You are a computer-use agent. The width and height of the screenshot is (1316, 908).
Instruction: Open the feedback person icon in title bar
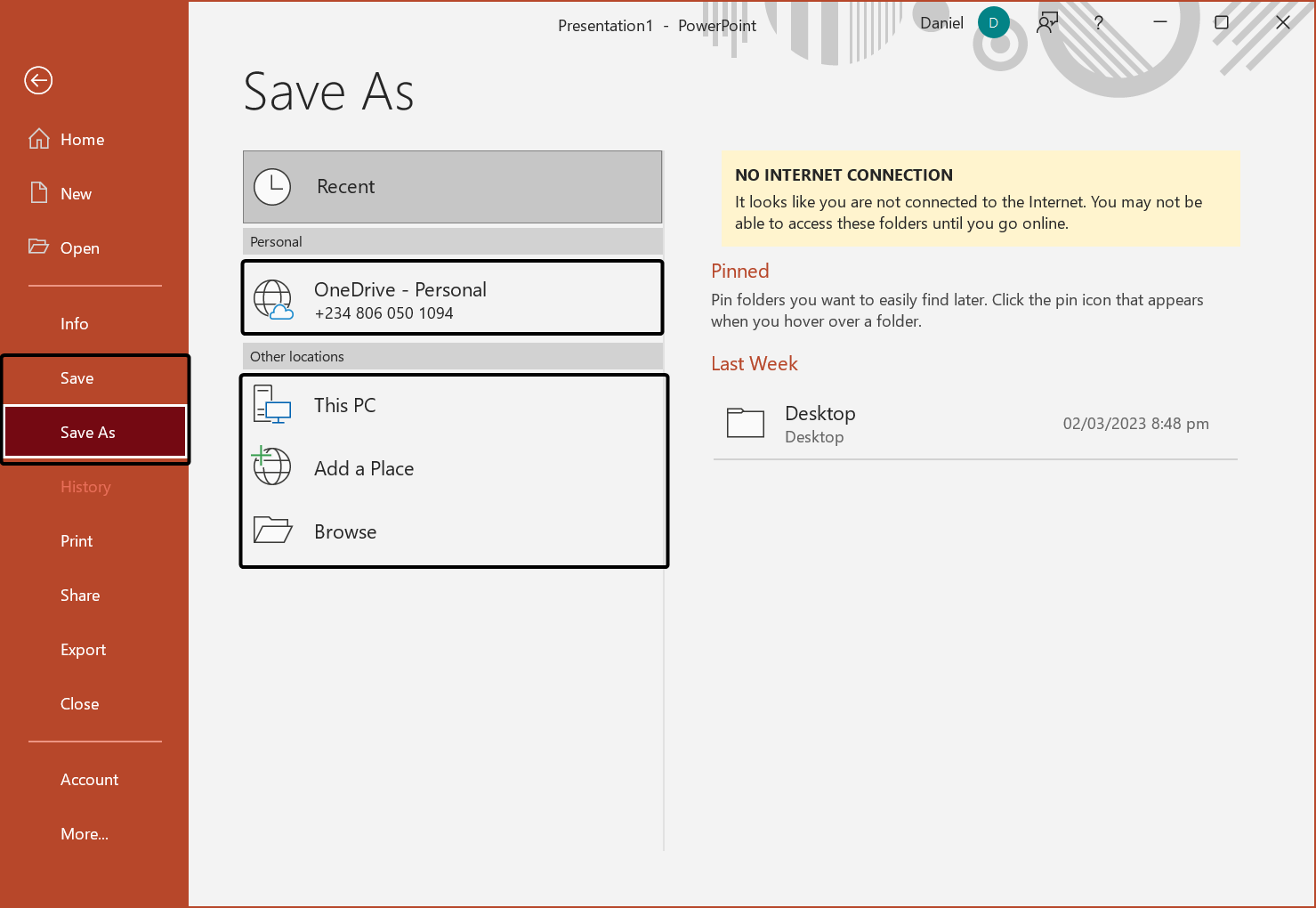tap(1047, 23)
